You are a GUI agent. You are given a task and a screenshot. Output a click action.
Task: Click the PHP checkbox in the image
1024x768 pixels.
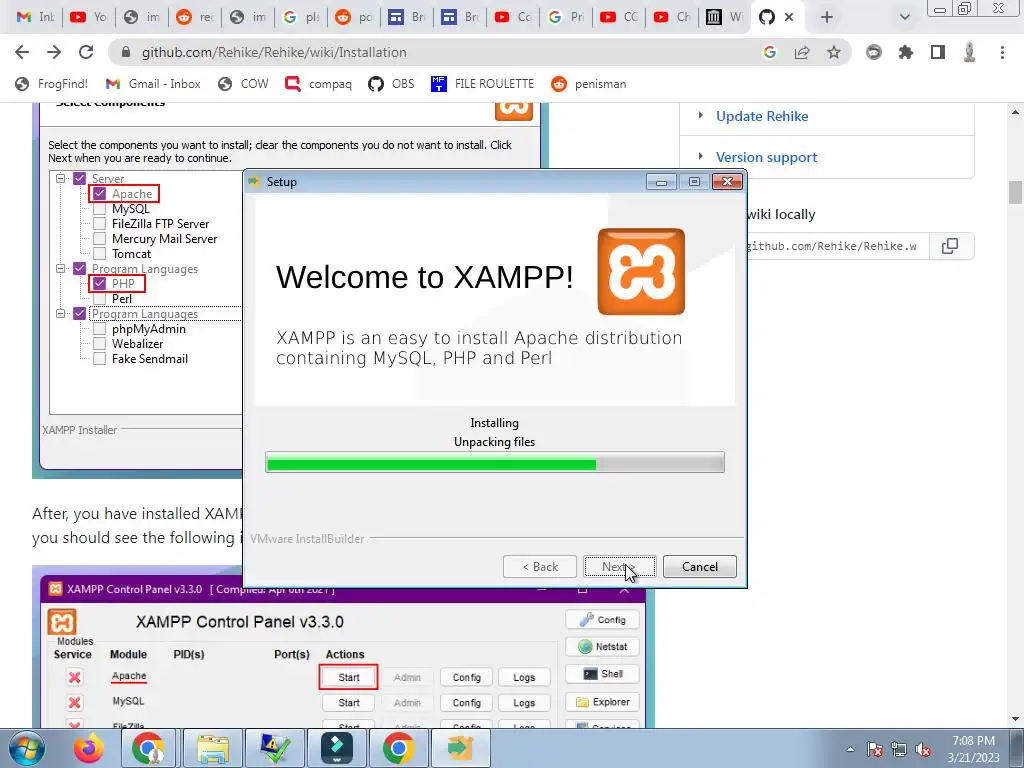click(x=99, y=283)
